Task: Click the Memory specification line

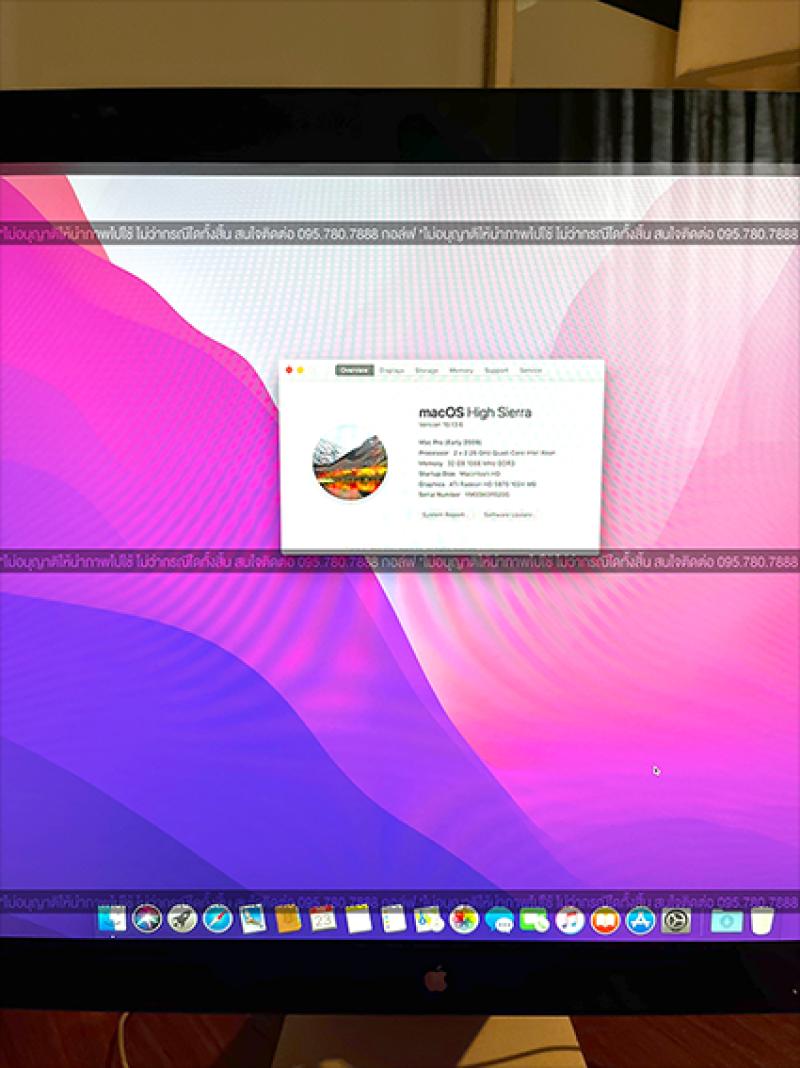Action: click(x=467, y=463)
